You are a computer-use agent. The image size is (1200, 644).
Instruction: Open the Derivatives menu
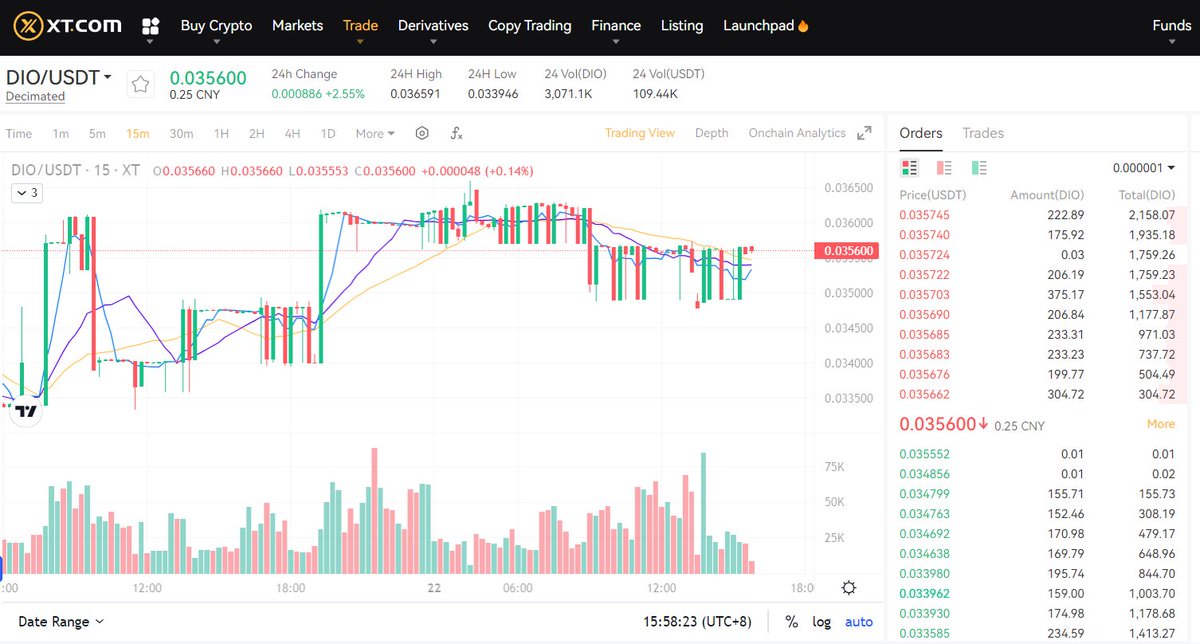433,26
